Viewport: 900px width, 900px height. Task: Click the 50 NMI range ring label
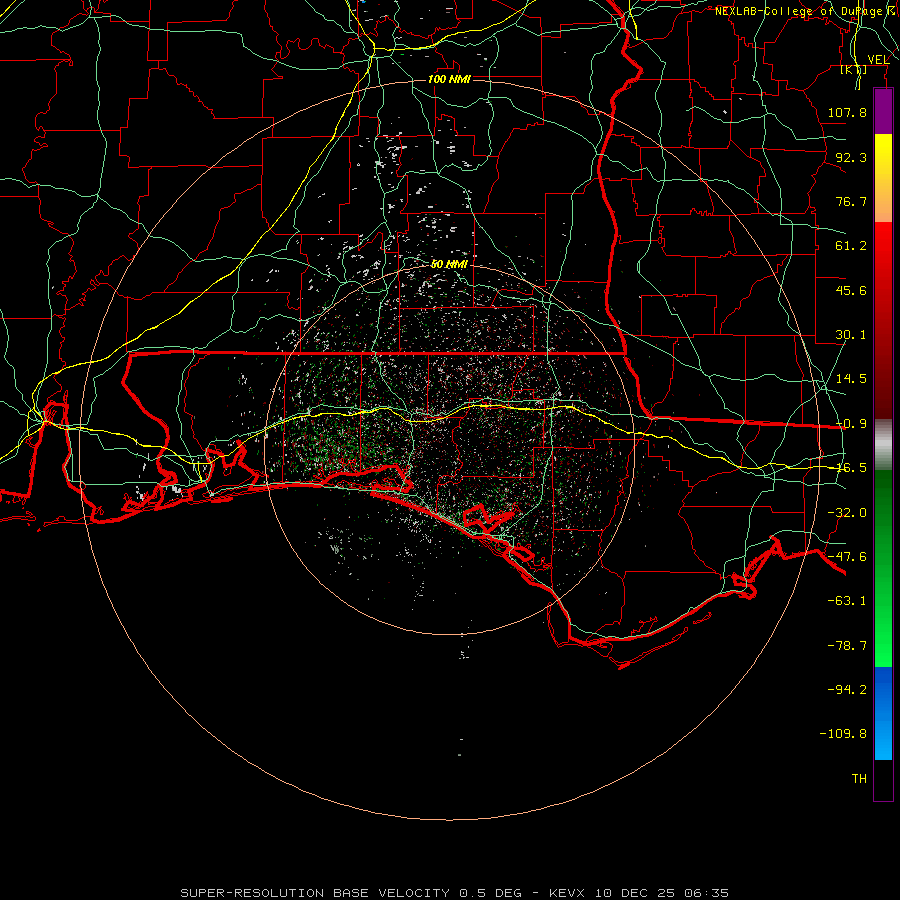(x=449, y=264)
